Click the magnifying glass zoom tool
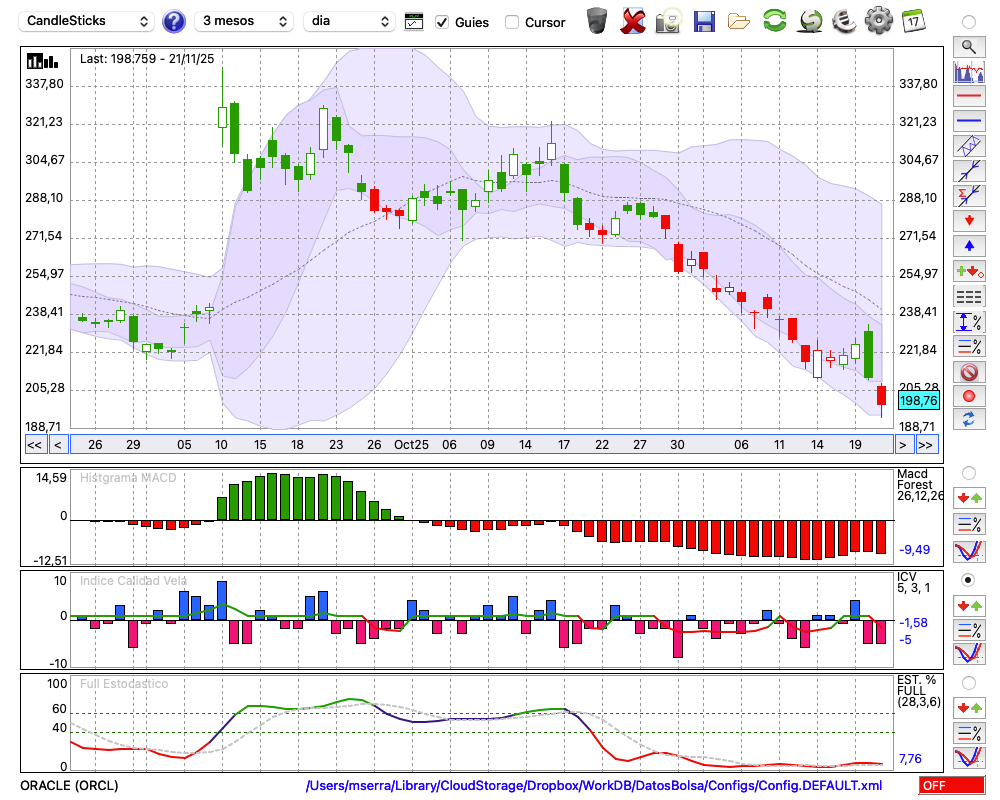1000x800 pixels. pyautogui.click(x=968, y=46)
